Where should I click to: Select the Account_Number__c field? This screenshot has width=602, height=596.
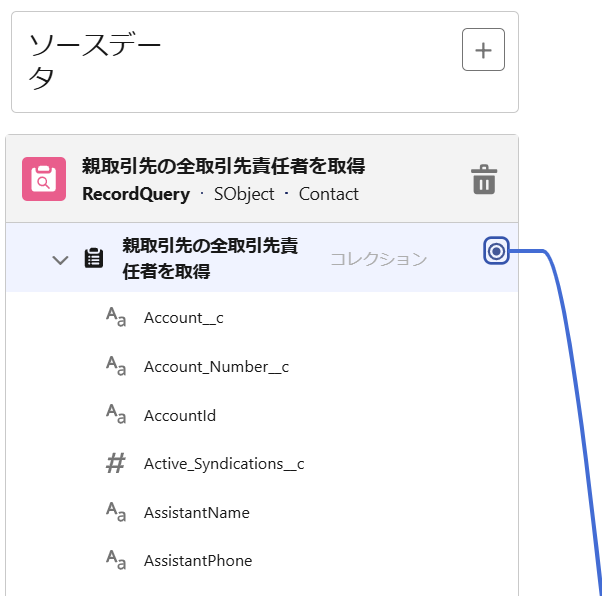tap(262, 367)
